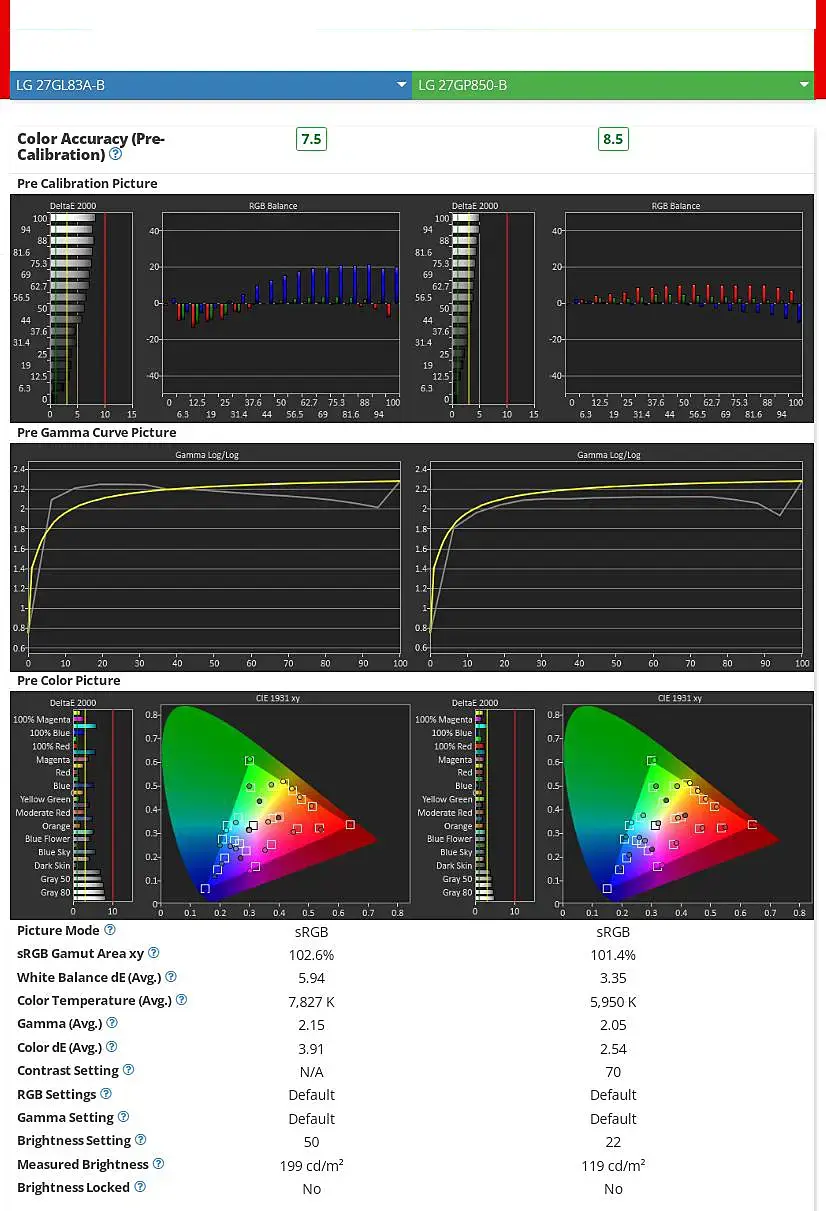Image resolution: width=826 pixels, height=1211 pixels.
Task: Select the brightness setting value 22
Action: 613,1142
